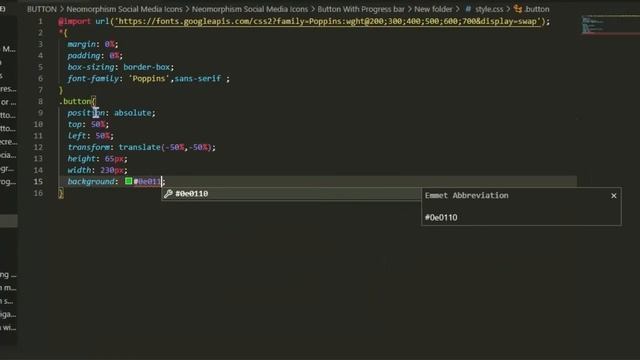Click the 'margin' property name
Screen dimensions: 640x360
82,44
